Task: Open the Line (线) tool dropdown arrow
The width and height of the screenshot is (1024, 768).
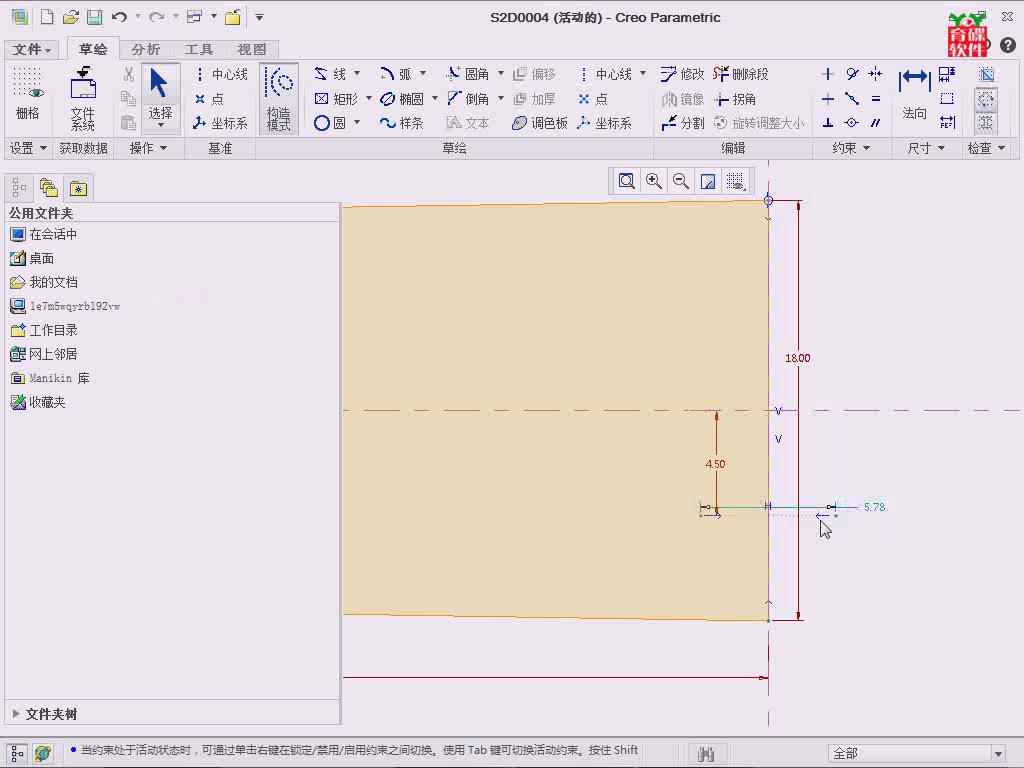Action: pyautogui.click(x=357, y=73)
